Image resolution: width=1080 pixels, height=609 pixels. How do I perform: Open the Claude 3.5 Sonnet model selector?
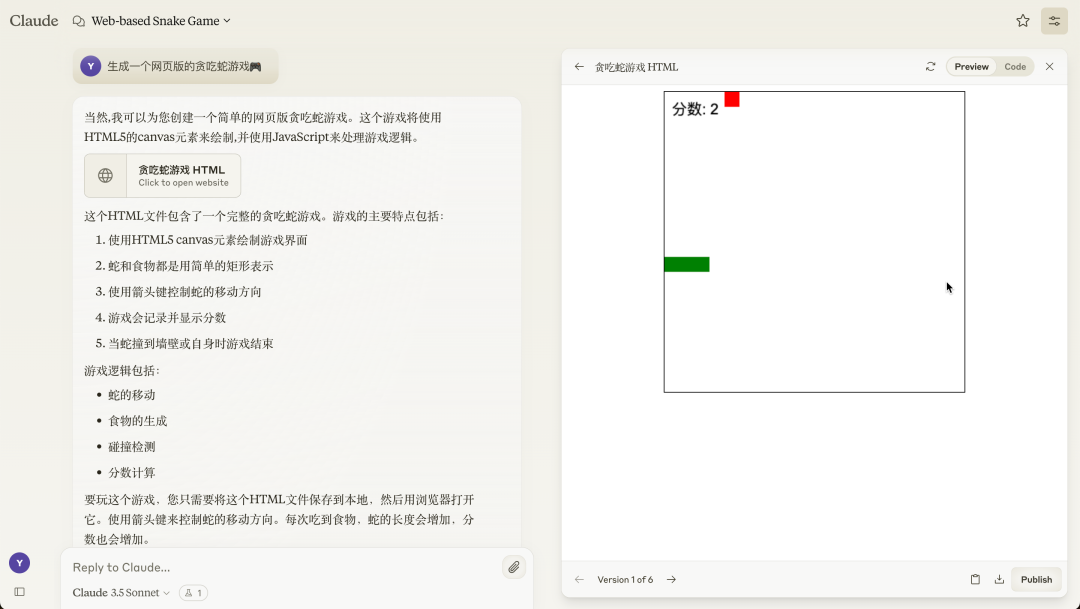point(118,592)
